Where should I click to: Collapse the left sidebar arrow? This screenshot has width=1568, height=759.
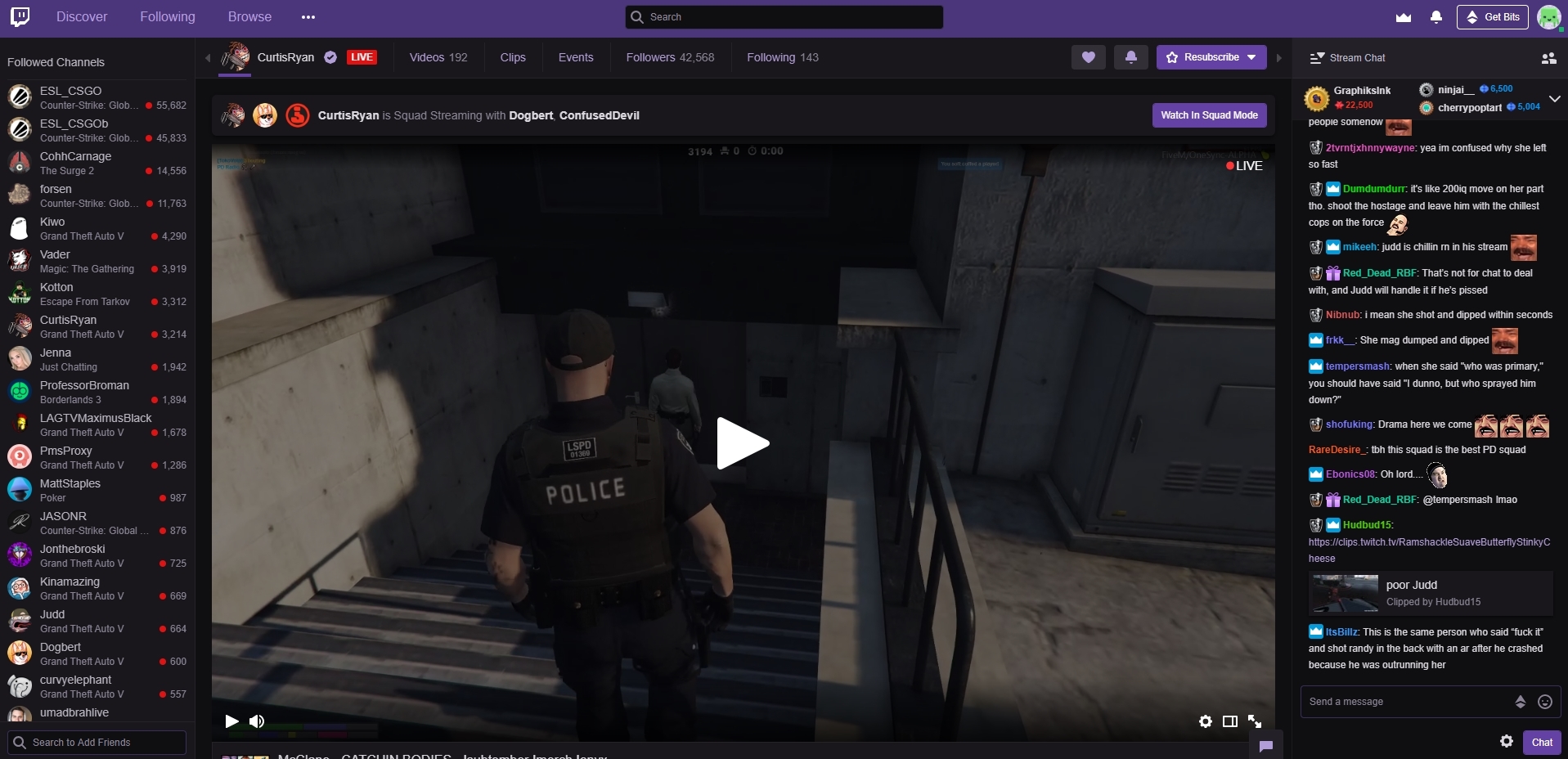pos(208,57)
